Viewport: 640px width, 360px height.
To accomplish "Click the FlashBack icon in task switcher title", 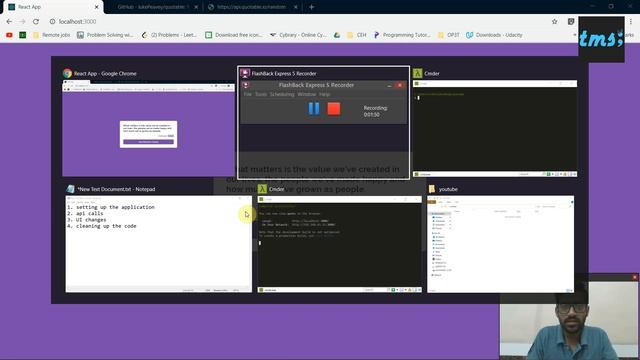I will pyautogui.click(x=245, y=73).
